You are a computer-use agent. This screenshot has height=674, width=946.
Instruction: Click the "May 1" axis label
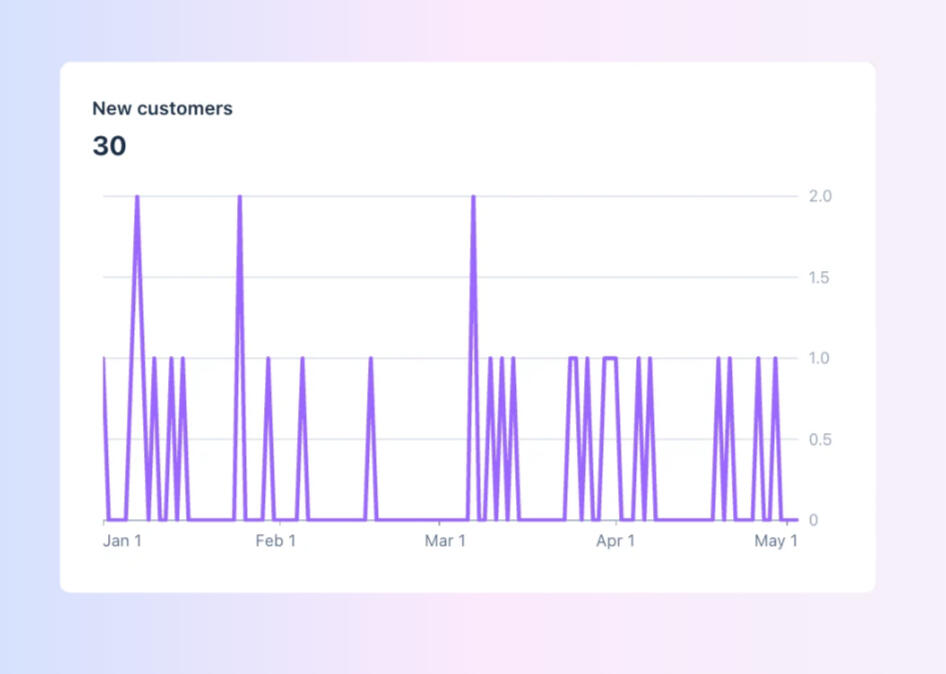(776, 541)
